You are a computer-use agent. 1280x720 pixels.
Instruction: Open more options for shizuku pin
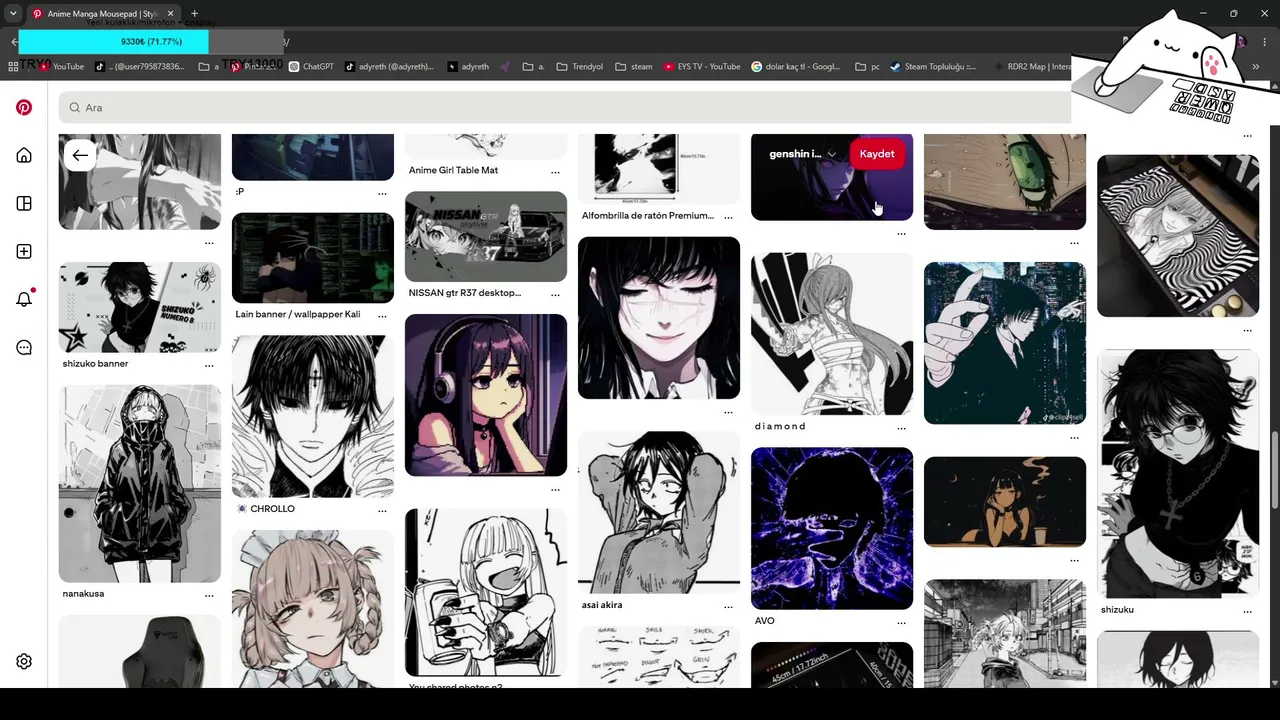point(1247,611)
